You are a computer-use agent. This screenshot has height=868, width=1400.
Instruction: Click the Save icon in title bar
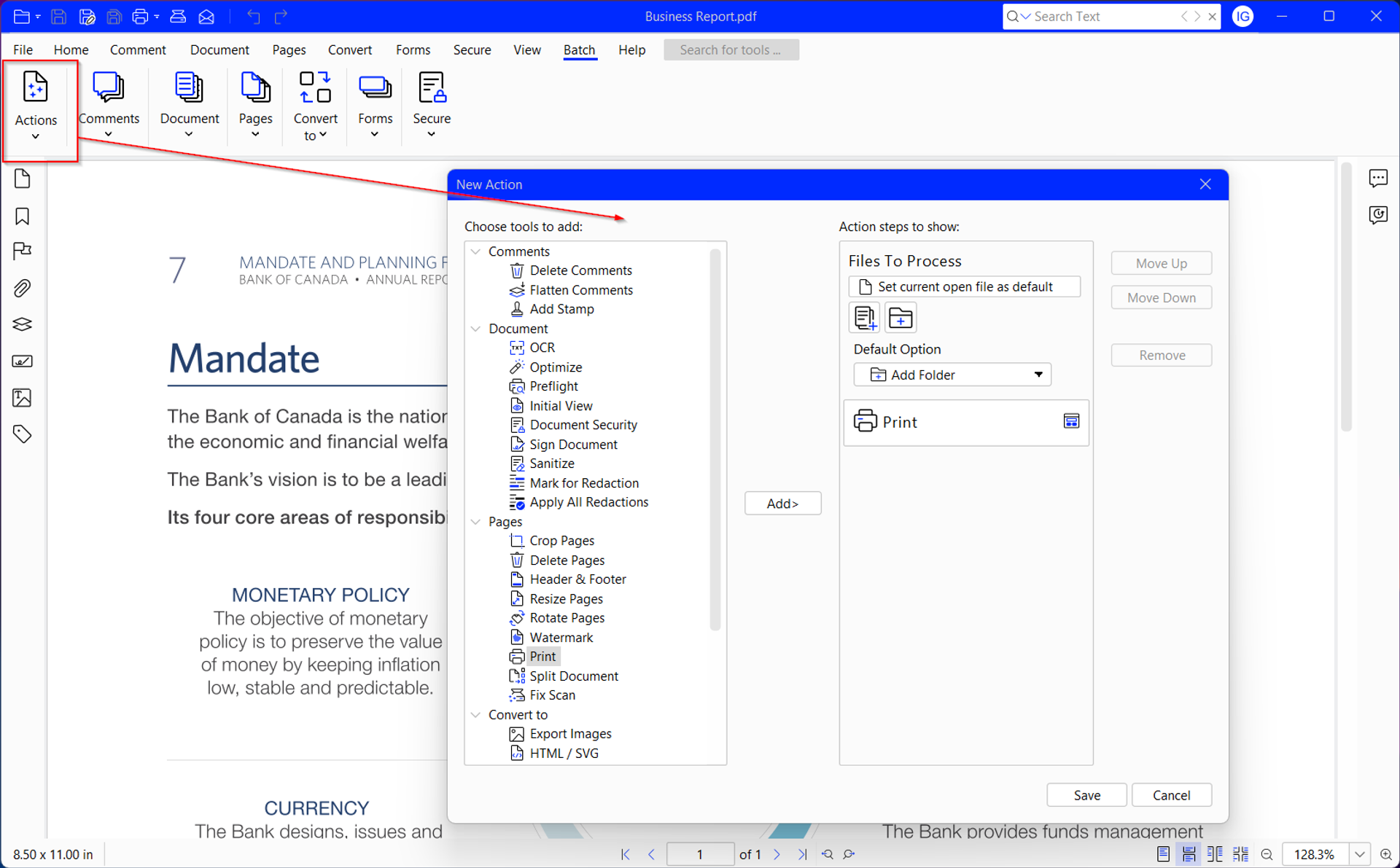[59, 16]
